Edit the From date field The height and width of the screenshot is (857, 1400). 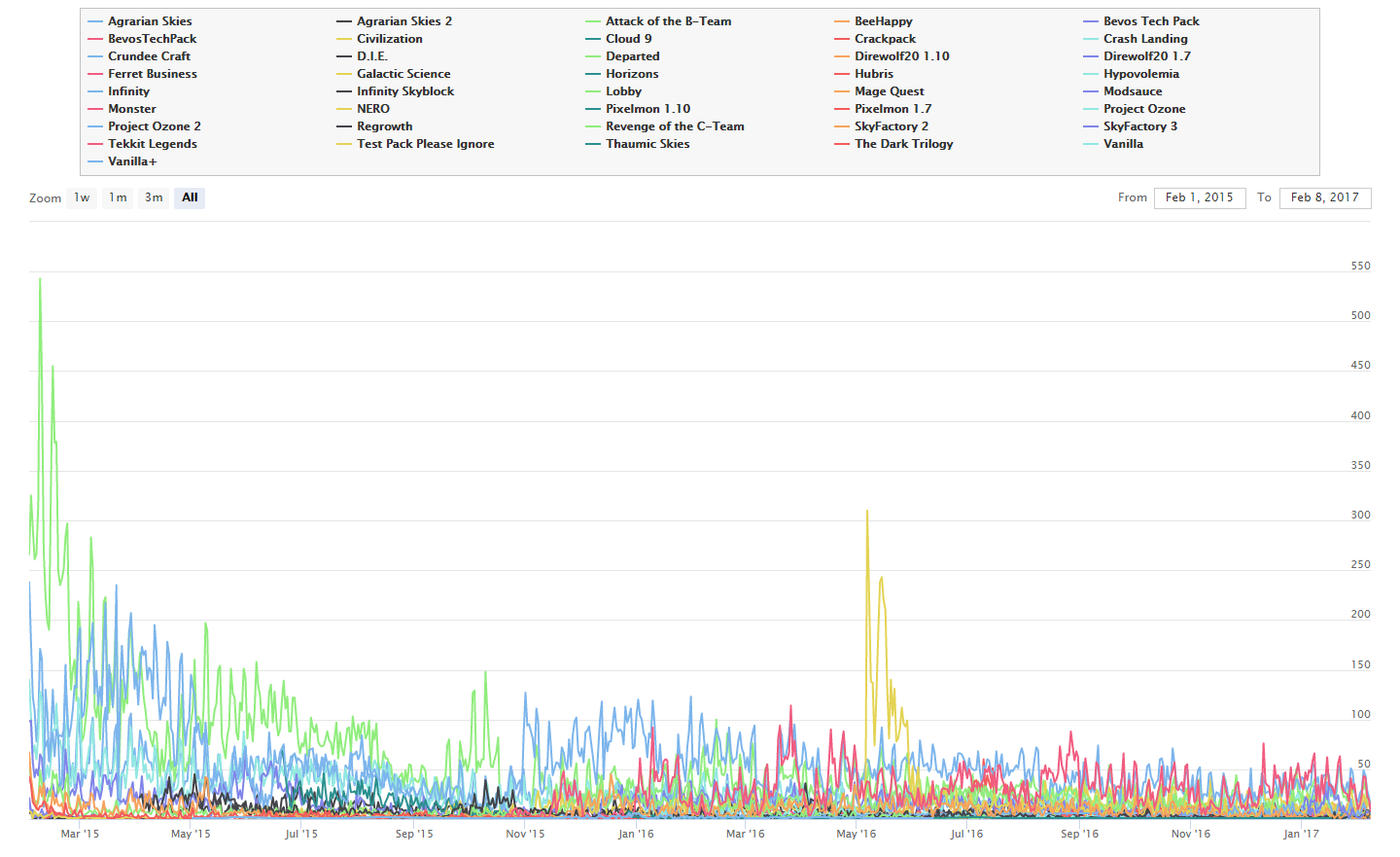point(1200,197)
